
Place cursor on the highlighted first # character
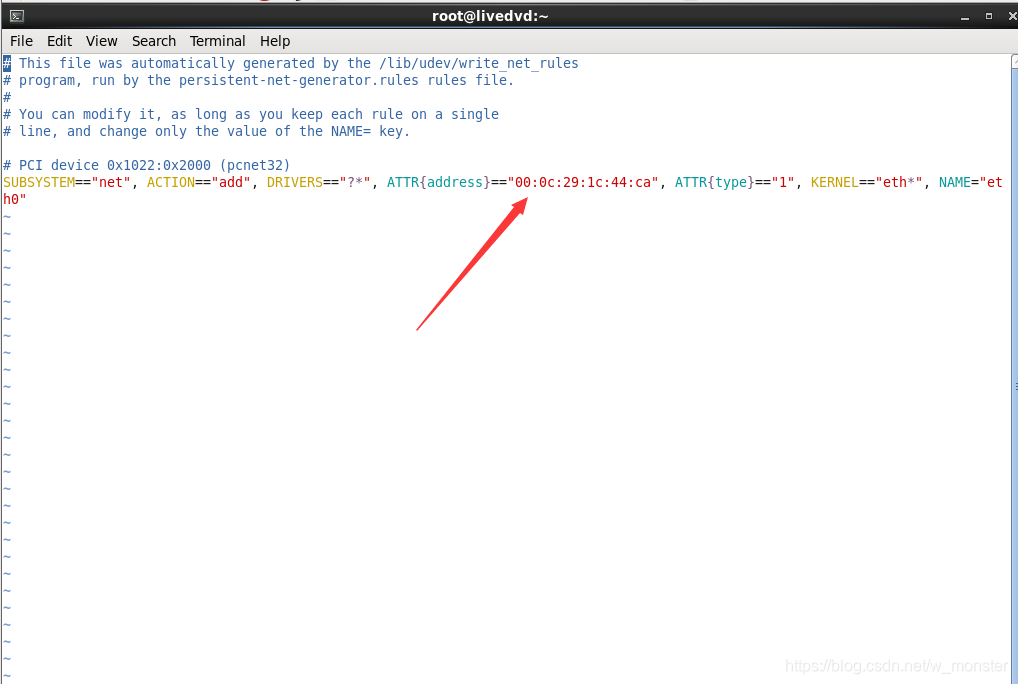pos(6,63)
